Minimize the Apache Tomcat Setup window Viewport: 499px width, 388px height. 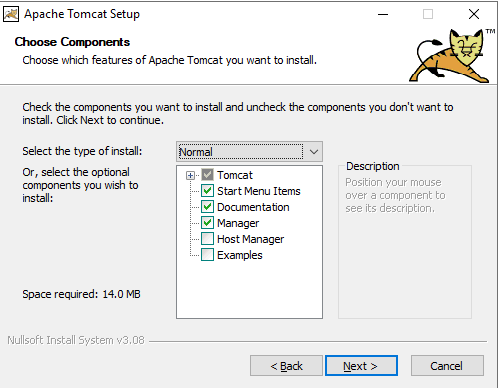point(383,14)
